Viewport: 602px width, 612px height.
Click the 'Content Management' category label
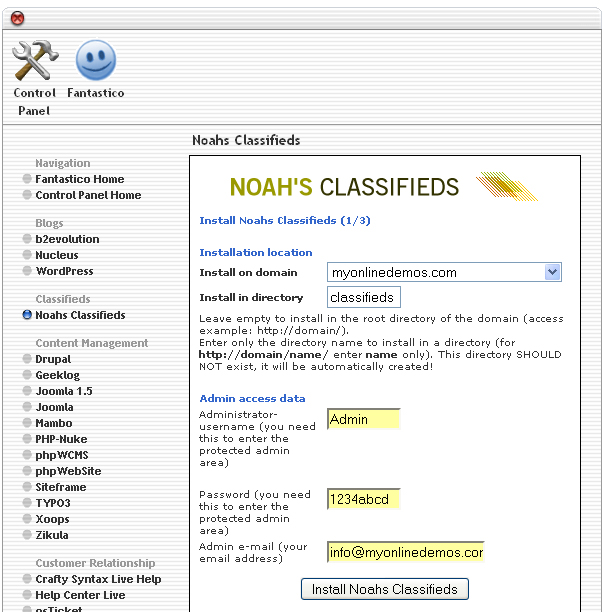click(92, 343)
